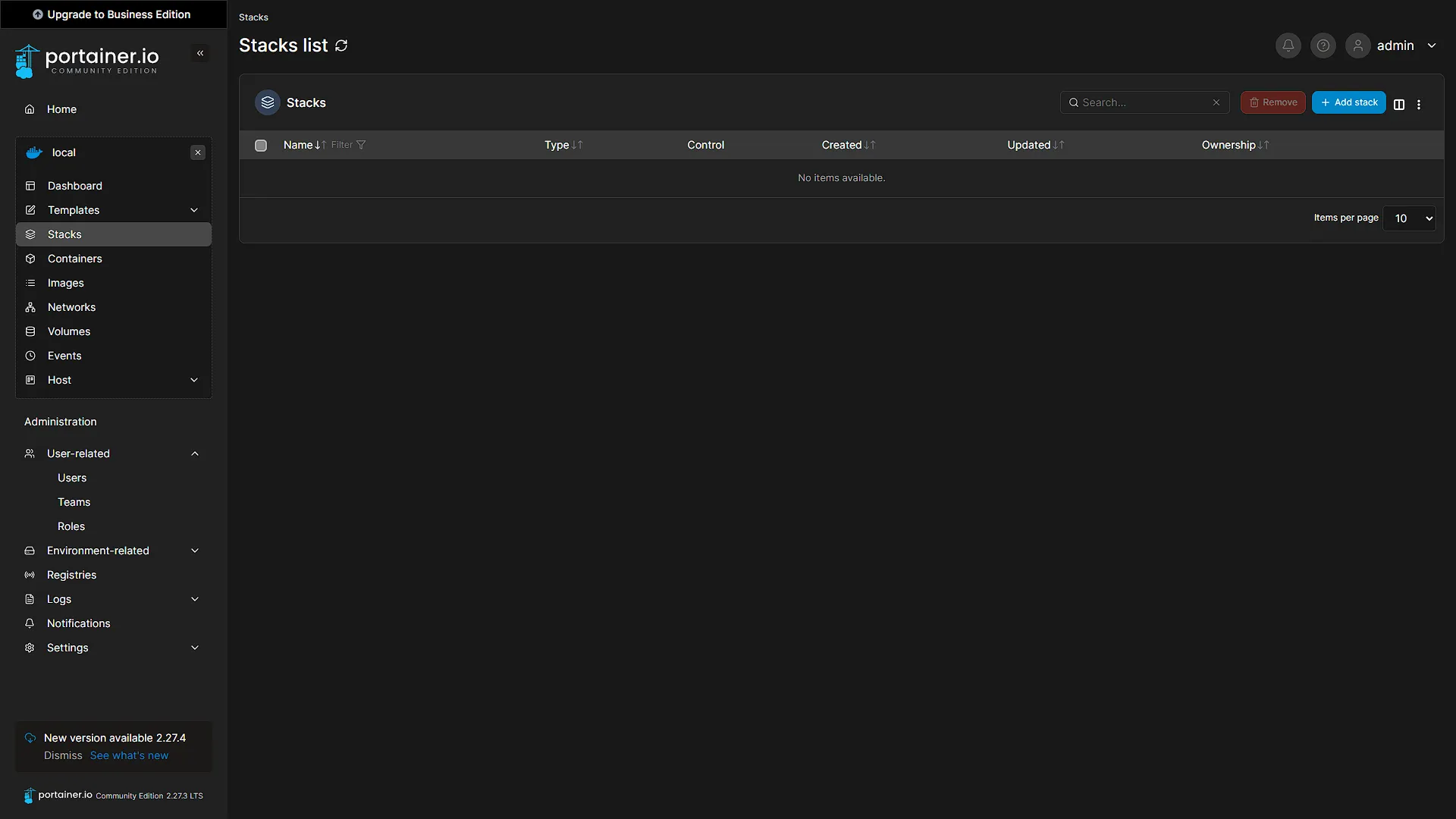Open the Containers page
Viewport: 1456px width, 819px height.
[x=114, y=259]
